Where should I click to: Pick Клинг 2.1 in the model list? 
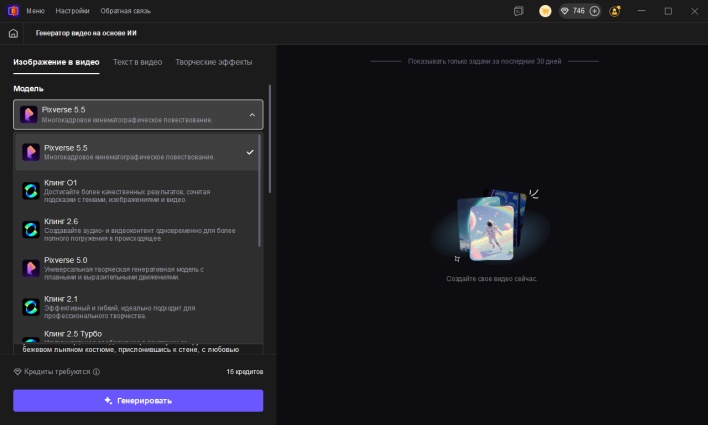pyautogui.click(x=138, y=306)
